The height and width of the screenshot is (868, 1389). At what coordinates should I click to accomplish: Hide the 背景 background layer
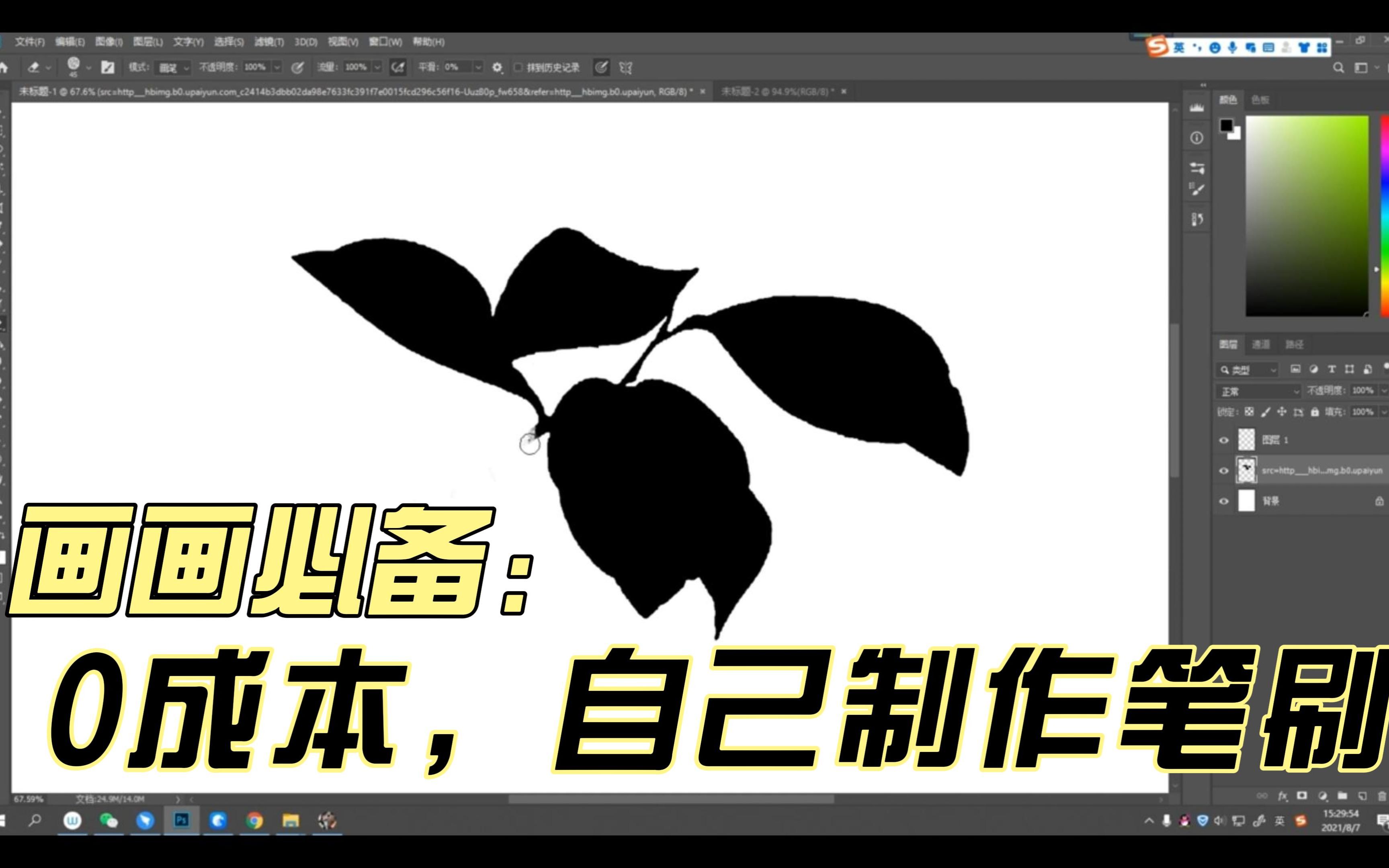[1224, 500]
